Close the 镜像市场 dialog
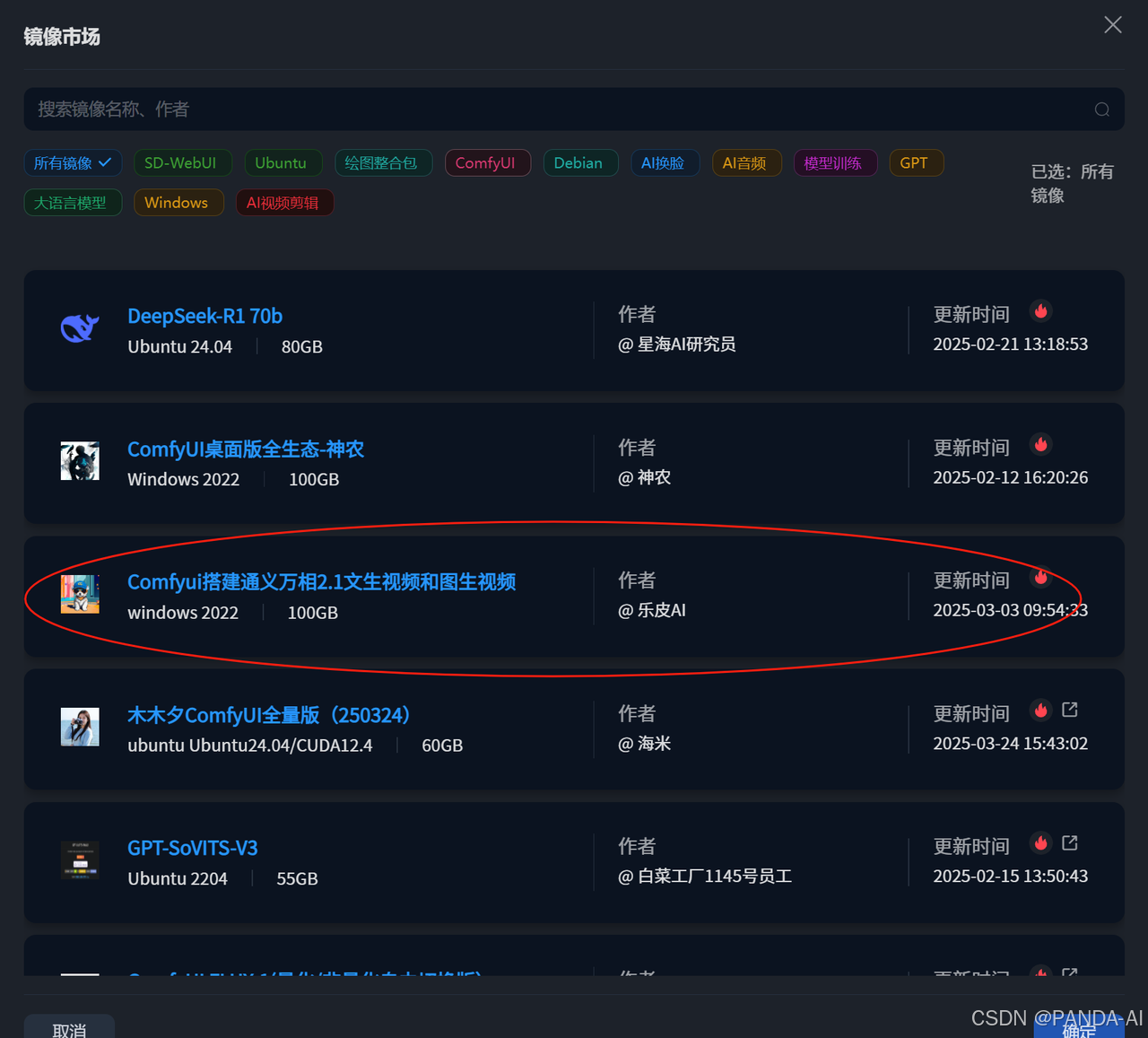Viewport: 1148px width, 1038px height. point(1113,25)
